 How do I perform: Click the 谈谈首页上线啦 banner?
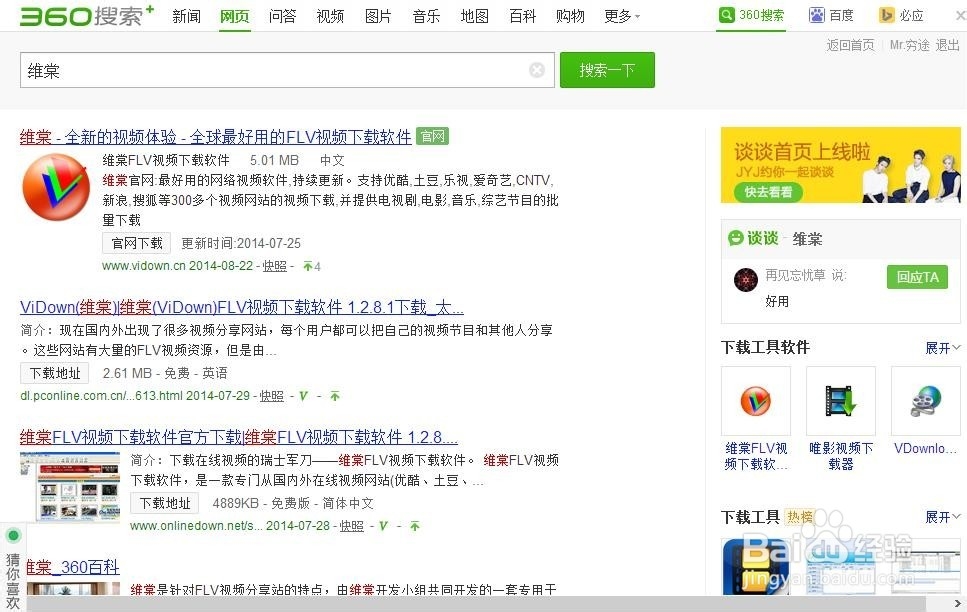841,165
